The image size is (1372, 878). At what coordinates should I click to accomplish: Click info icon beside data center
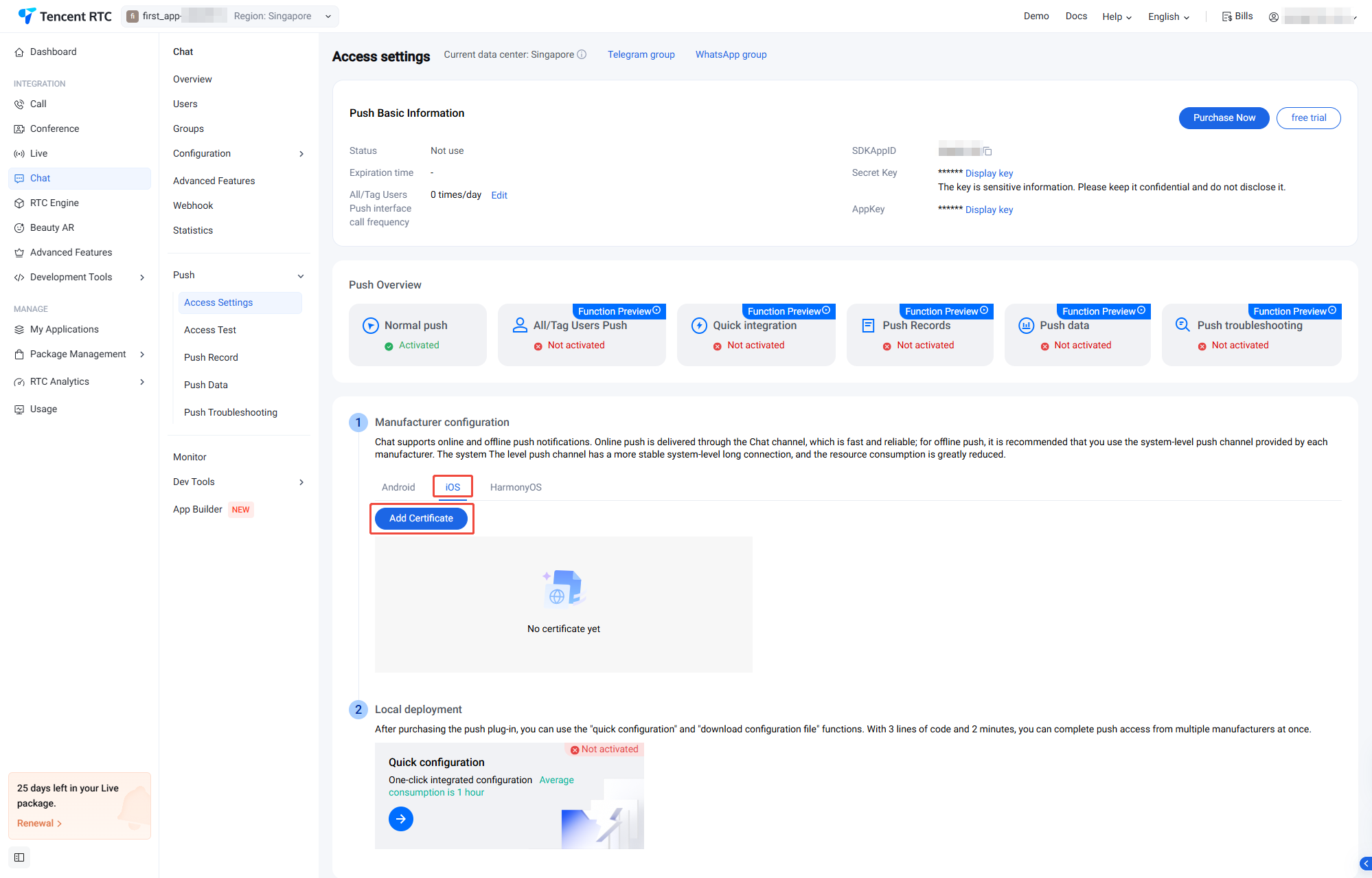[x=582, y=54]
